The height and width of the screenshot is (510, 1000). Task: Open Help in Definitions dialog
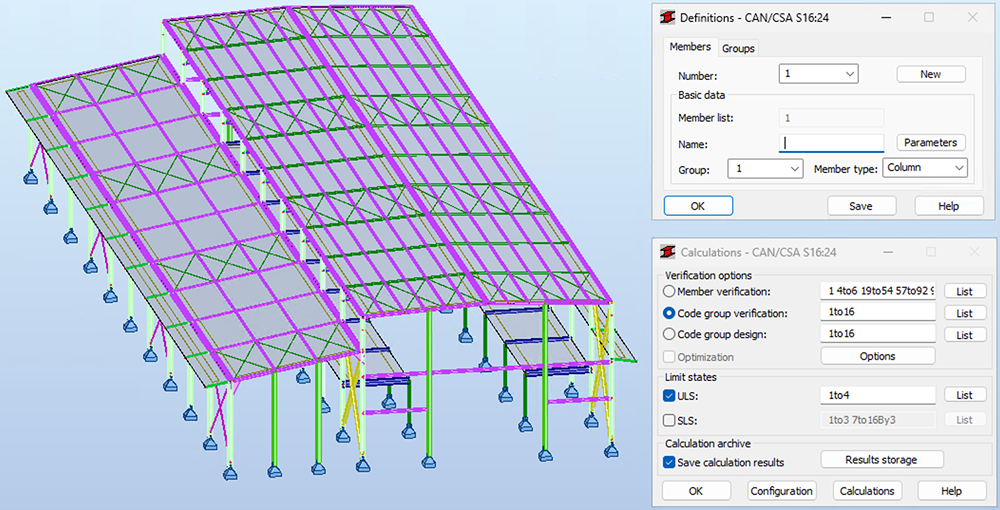pos(948,206)
